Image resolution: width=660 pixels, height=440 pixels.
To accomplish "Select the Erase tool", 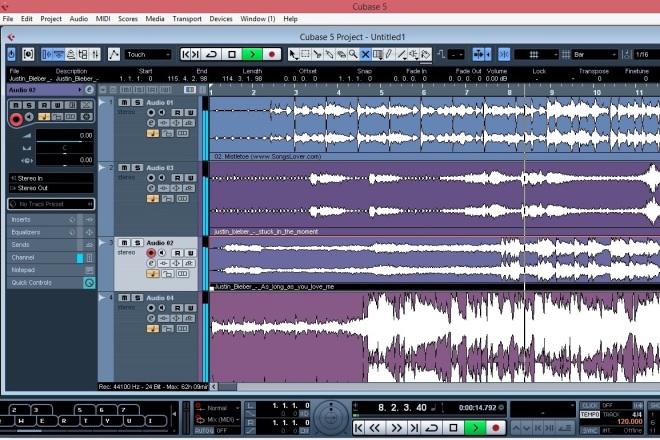I will click(x=341, y=54).
